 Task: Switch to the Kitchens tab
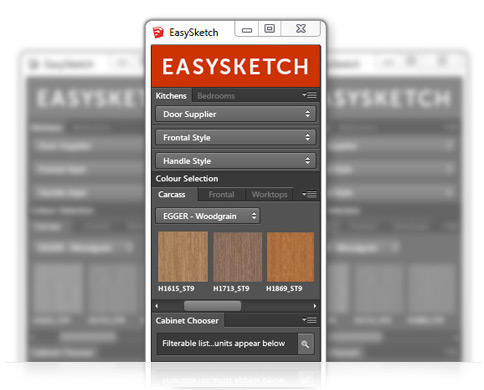point(171,96)
